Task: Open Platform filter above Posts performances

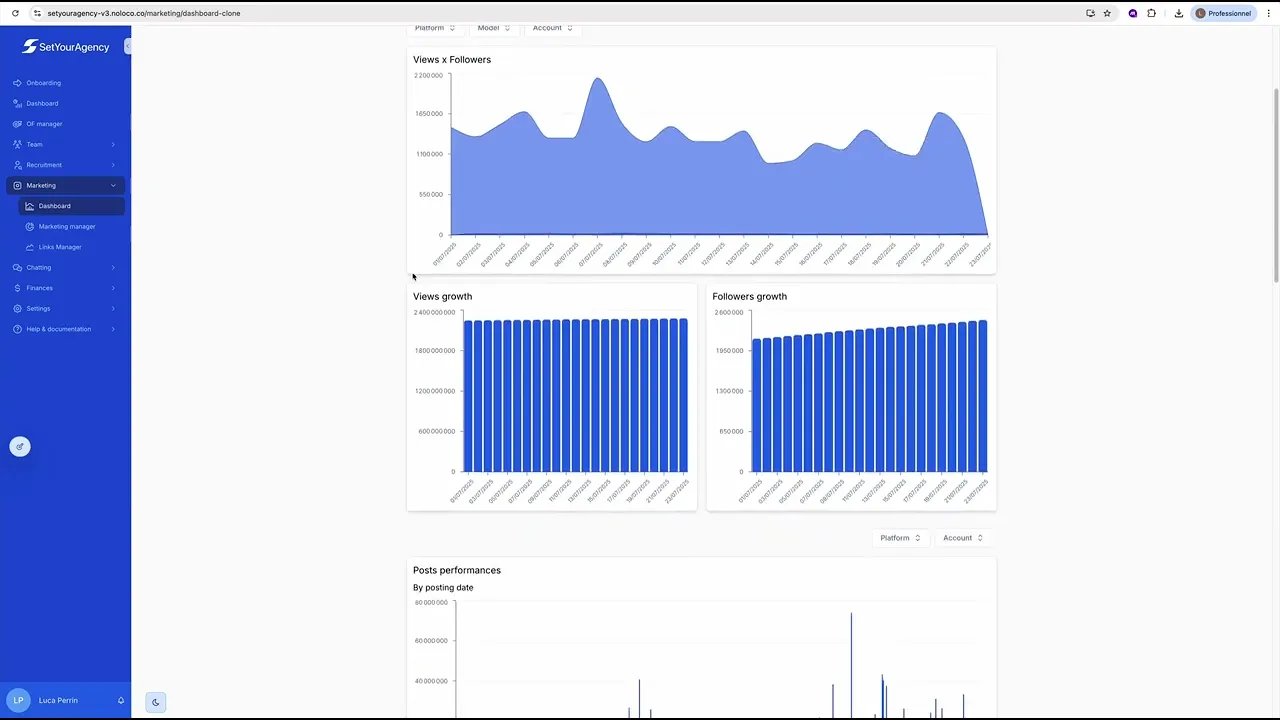Action: 900,538
